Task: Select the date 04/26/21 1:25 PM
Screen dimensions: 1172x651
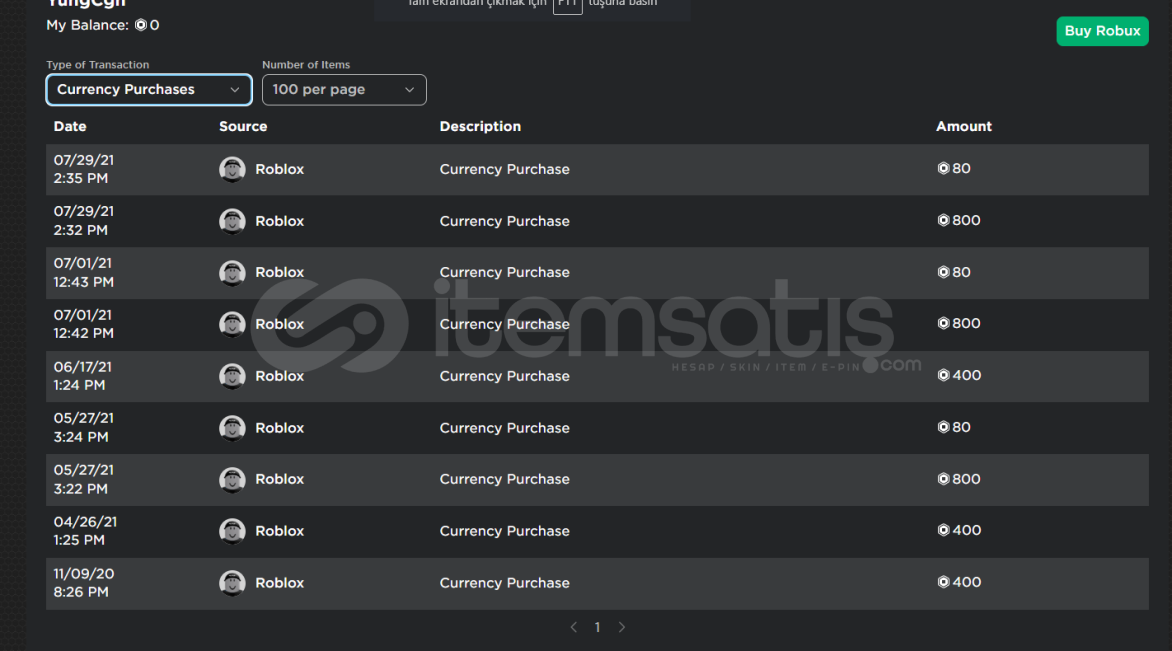Action: 85,531
